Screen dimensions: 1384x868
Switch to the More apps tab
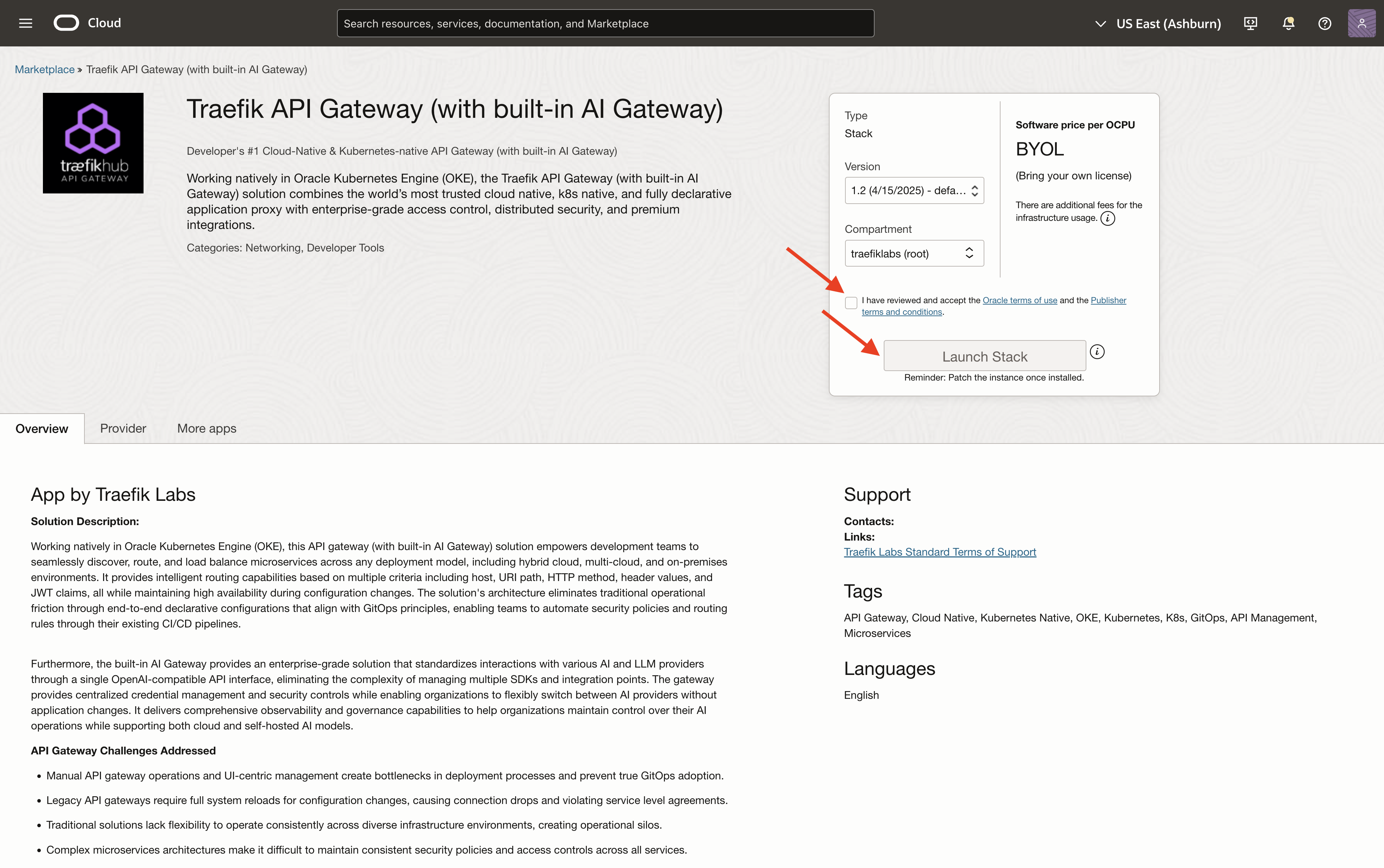(x=207, y=428)
